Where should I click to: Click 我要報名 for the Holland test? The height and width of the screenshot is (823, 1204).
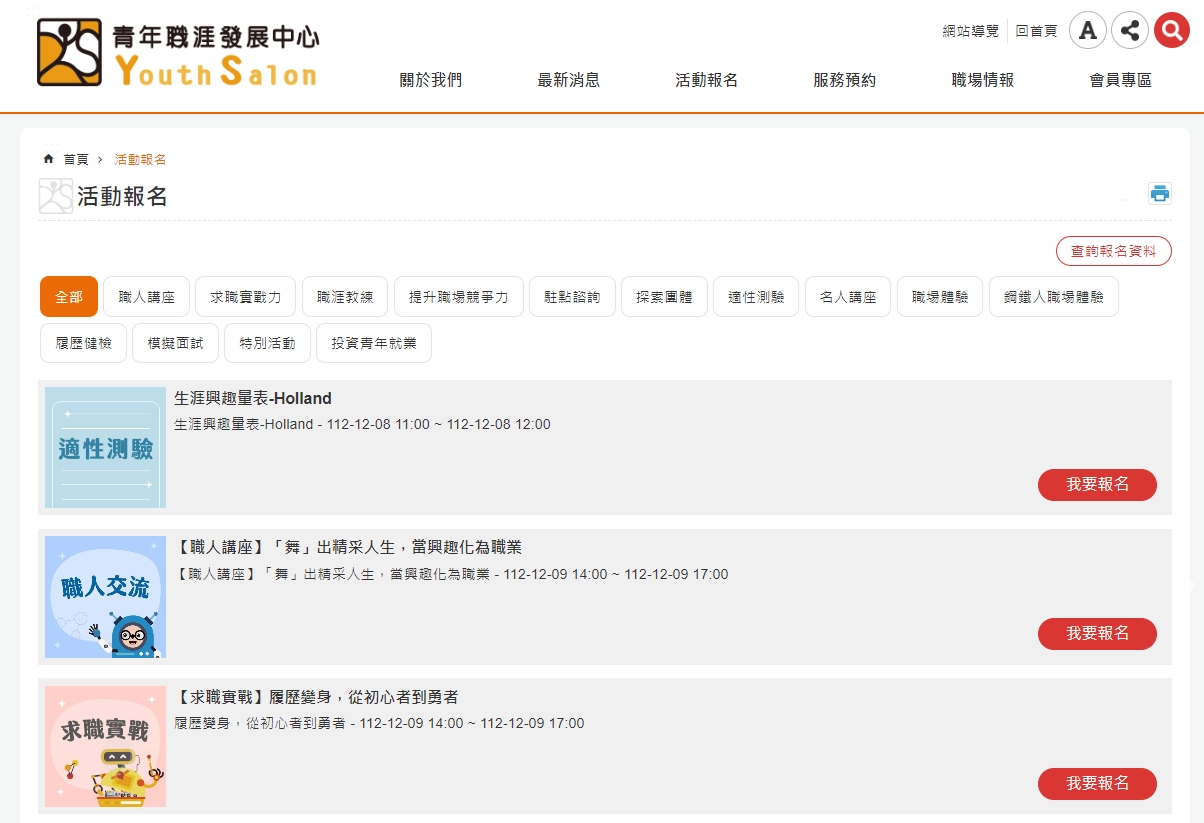[x=1097, y=485]
